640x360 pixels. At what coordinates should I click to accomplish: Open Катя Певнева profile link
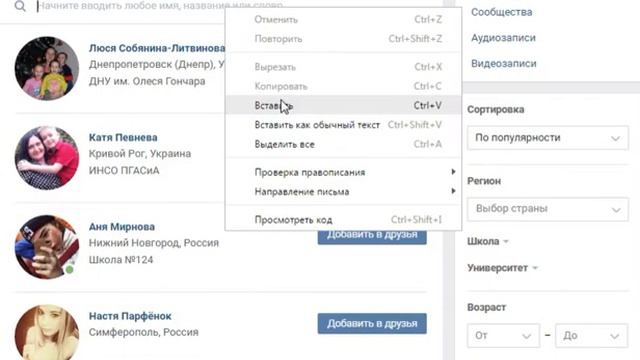[123, 138]
